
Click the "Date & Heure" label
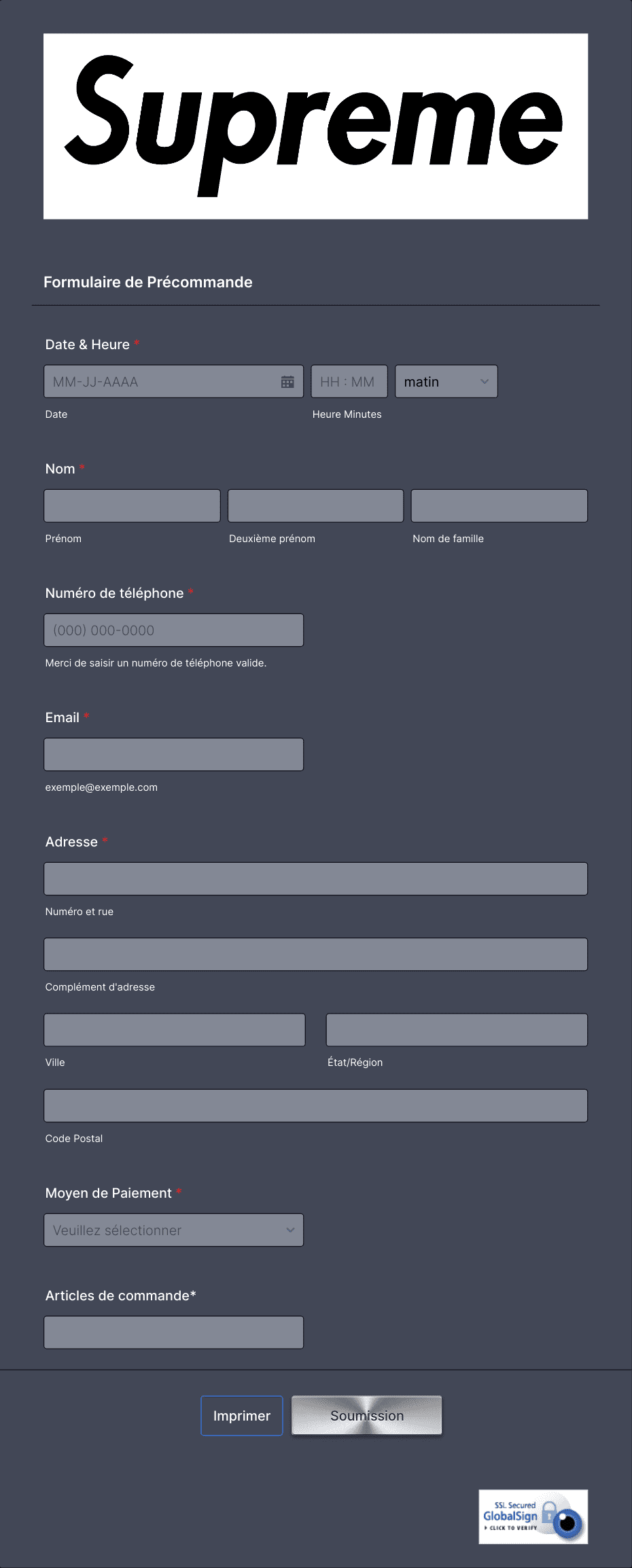[88, 344]
